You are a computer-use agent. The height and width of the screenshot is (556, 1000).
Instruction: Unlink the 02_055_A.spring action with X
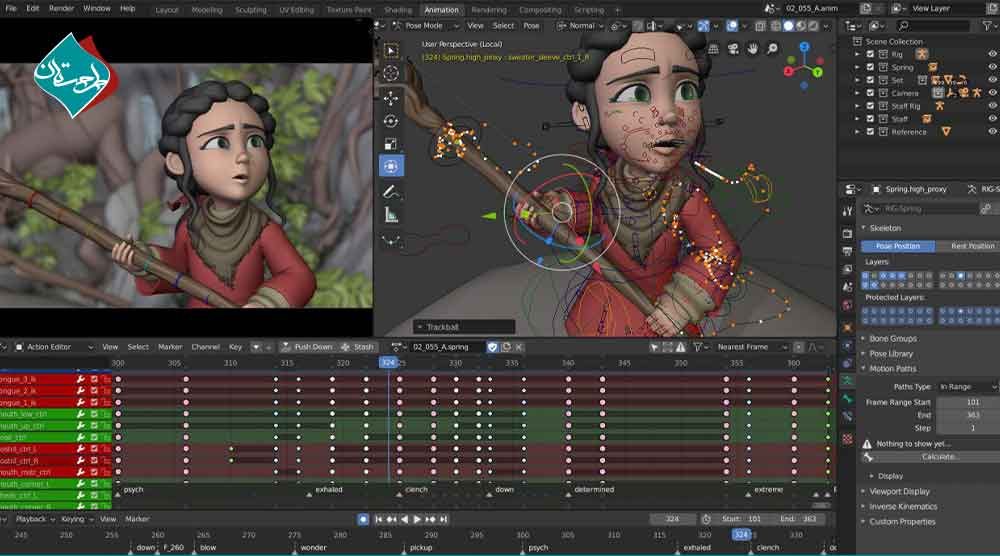click(x=519, y=347)
